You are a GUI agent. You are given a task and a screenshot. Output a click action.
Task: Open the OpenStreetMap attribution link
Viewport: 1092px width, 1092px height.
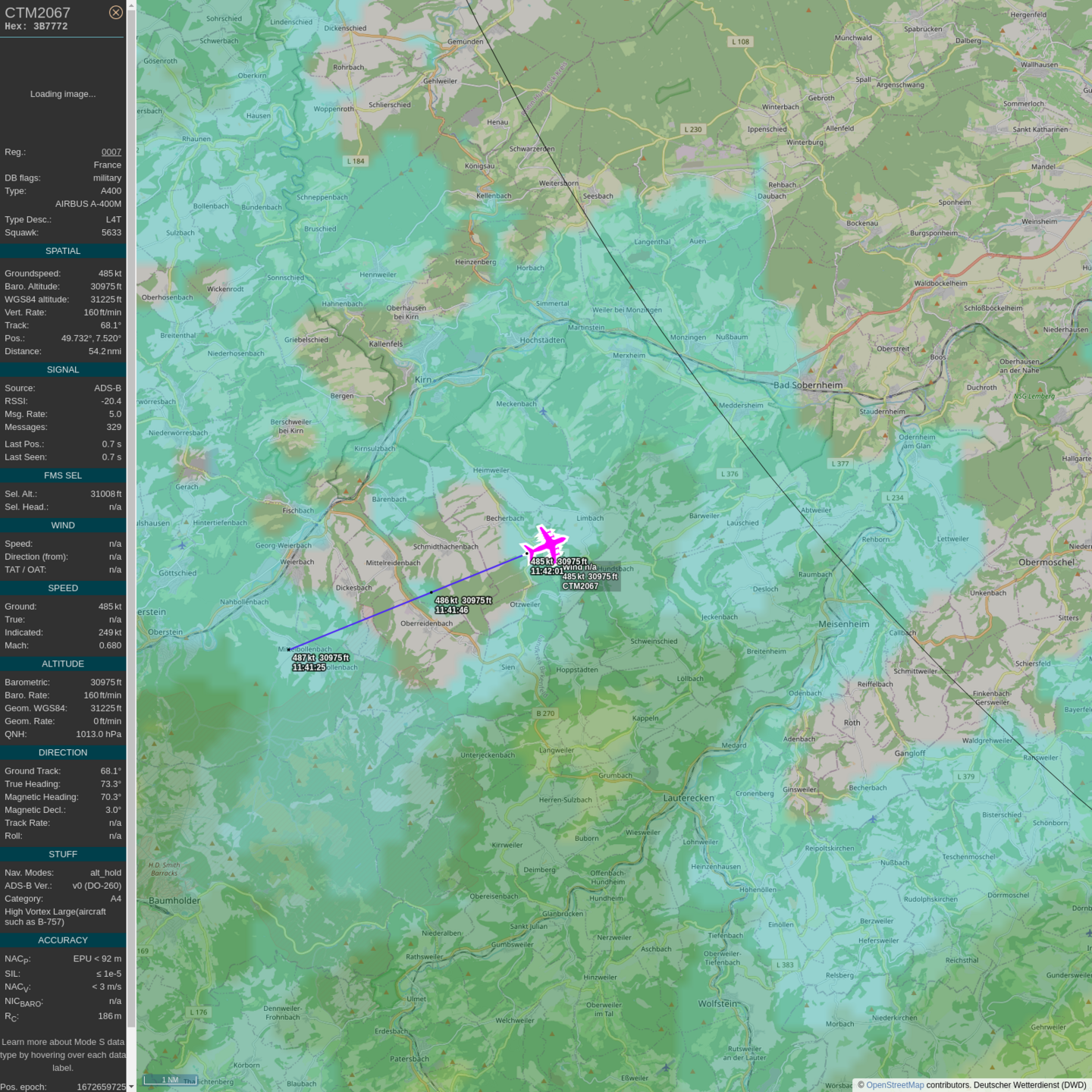point(895,1085)
